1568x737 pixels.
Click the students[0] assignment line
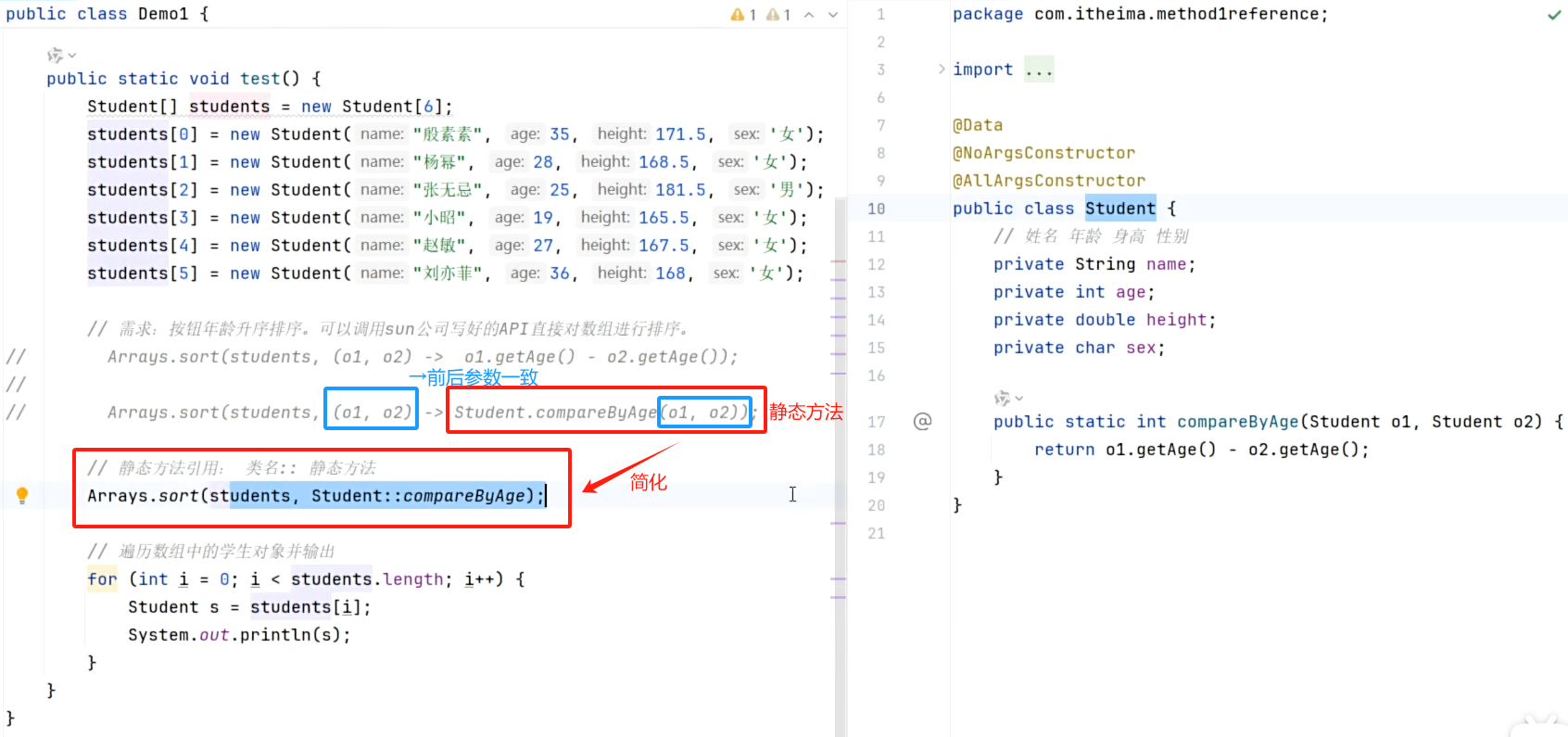pos(455,134)
